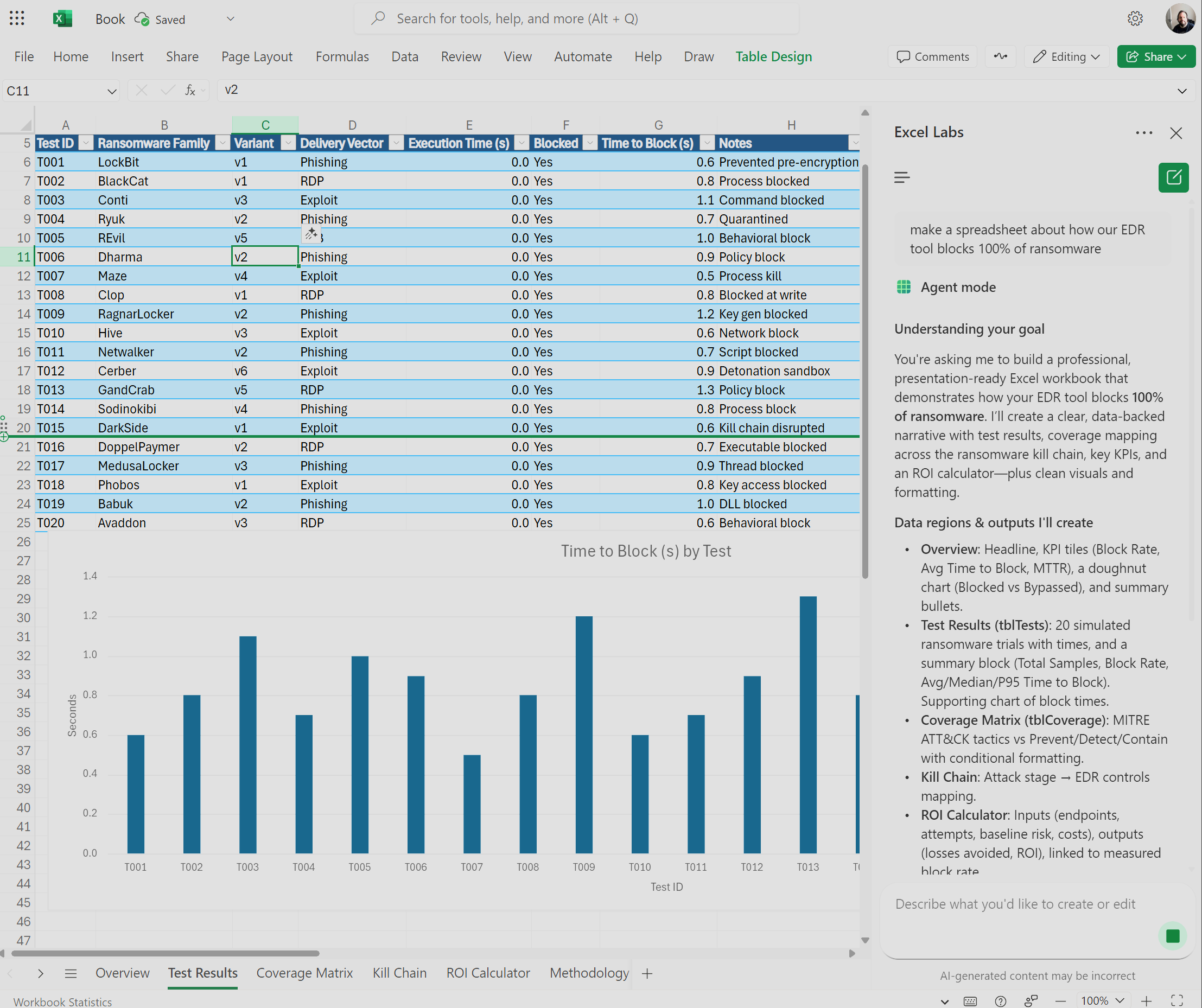Open the all sheets list icon
This screenshot has height=1008, width=1202.
tap(71, 973)
